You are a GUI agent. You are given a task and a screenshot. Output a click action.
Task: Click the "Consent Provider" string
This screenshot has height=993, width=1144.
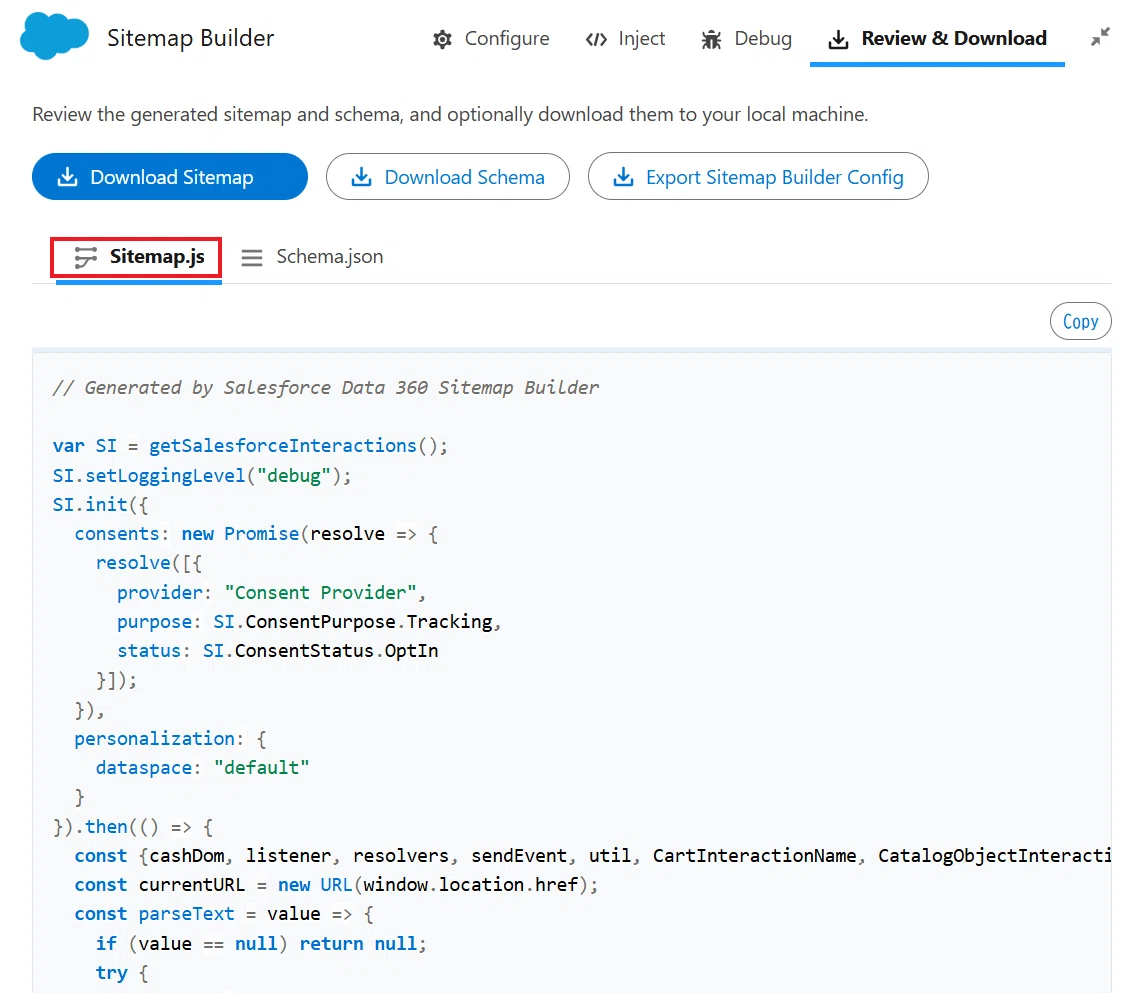[x=320, y=592]
